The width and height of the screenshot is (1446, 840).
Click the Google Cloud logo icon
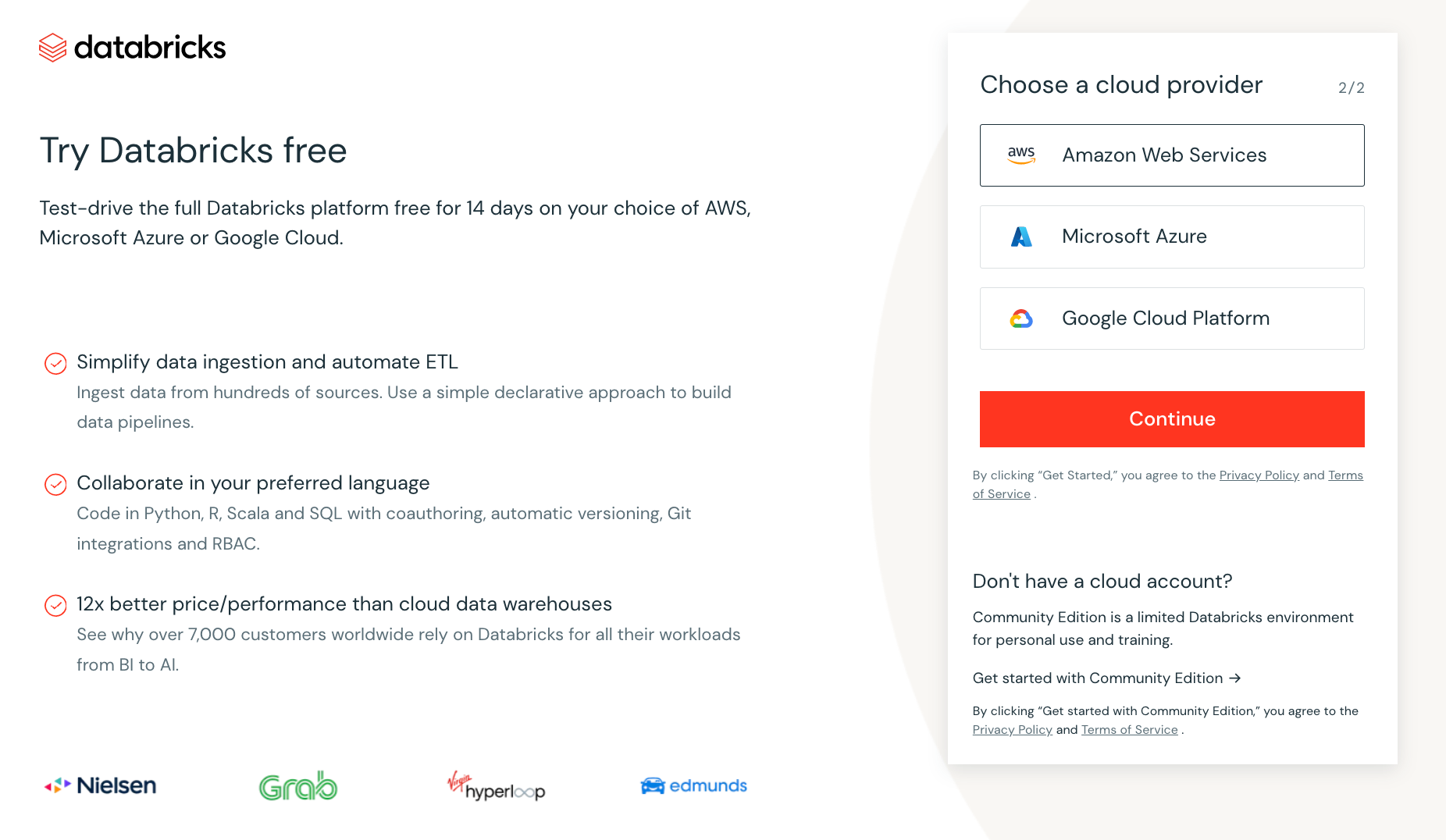tap(1021, 319)
